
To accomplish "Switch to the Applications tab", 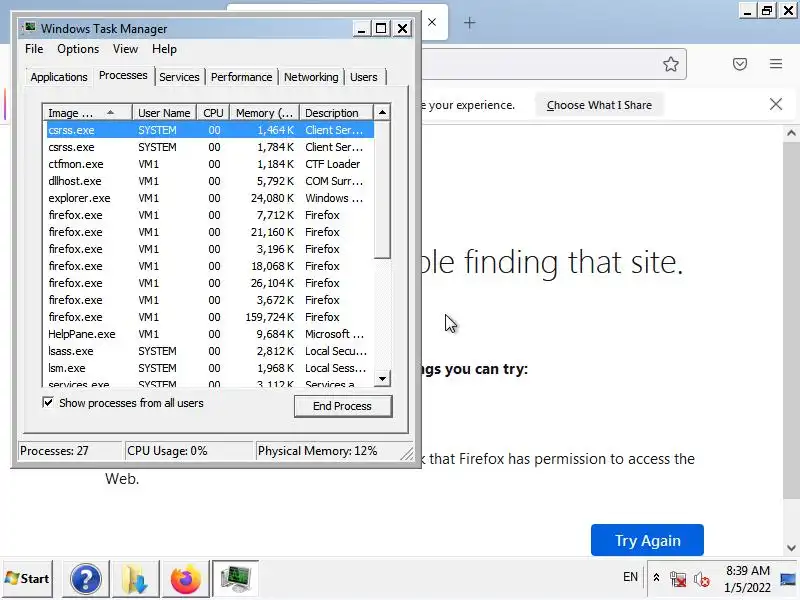I will pyautogui.click(x=59, y=77).
